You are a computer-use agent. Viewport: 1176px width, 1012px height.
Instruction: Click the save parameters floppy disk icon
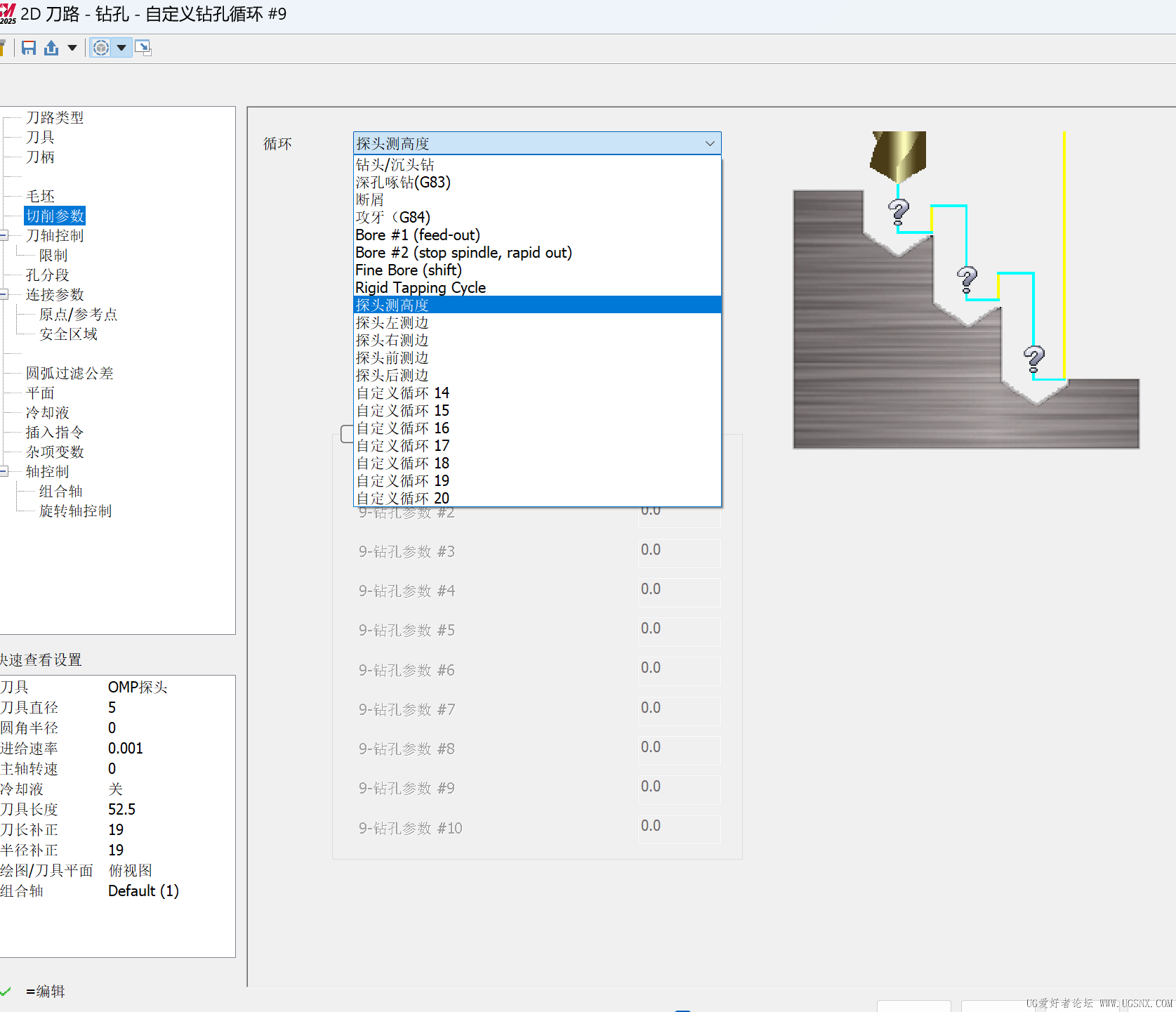(x=29, y=48)
